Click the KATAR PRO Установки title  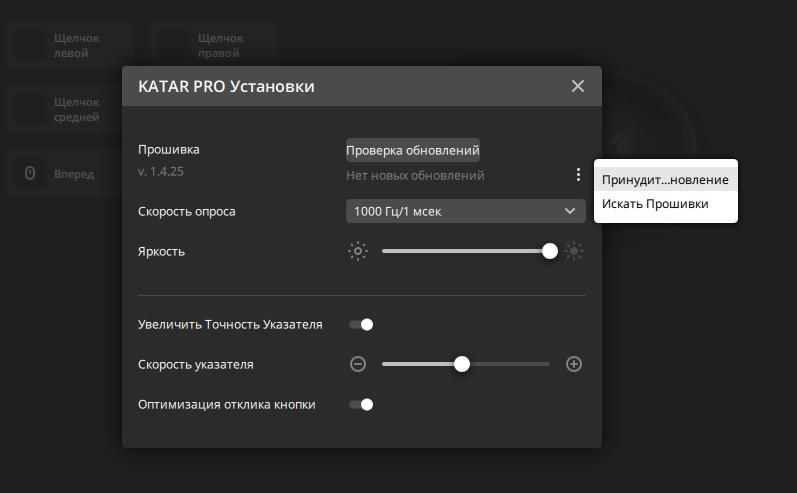[x=226, y=86]
